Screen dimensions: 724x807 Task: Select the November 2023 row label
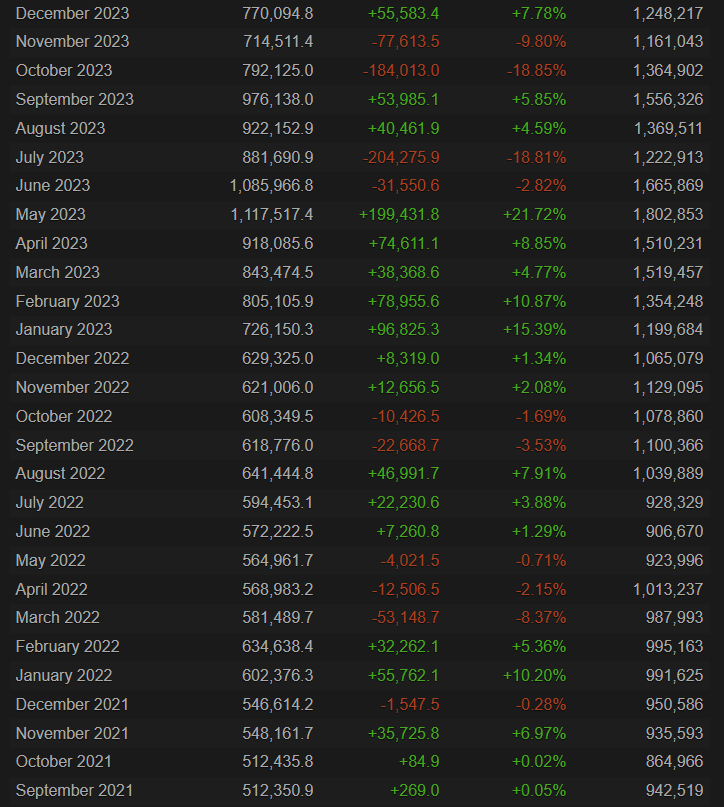coord(73,42)
